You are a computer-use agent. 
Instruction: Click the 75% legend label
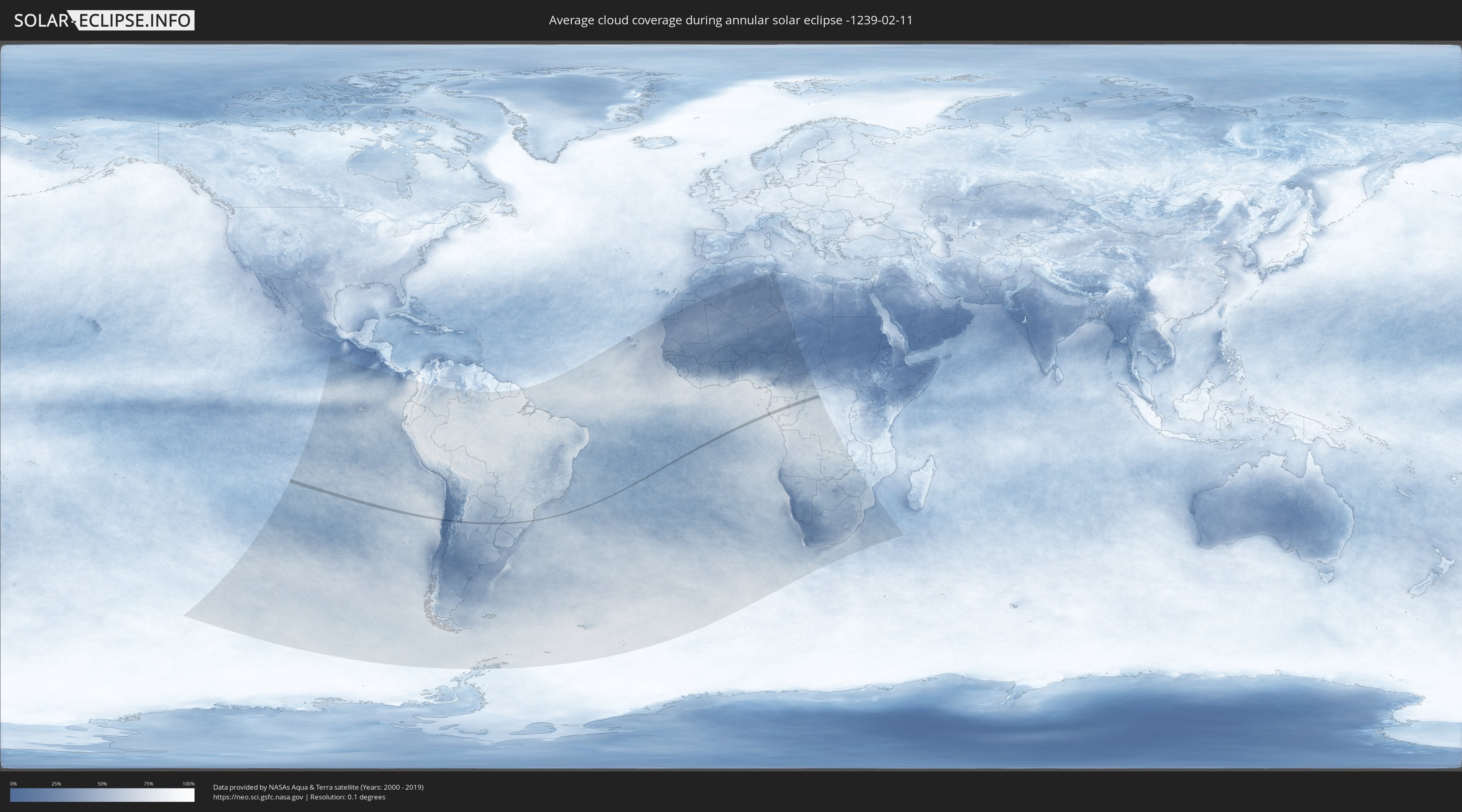tap(148, 784)
